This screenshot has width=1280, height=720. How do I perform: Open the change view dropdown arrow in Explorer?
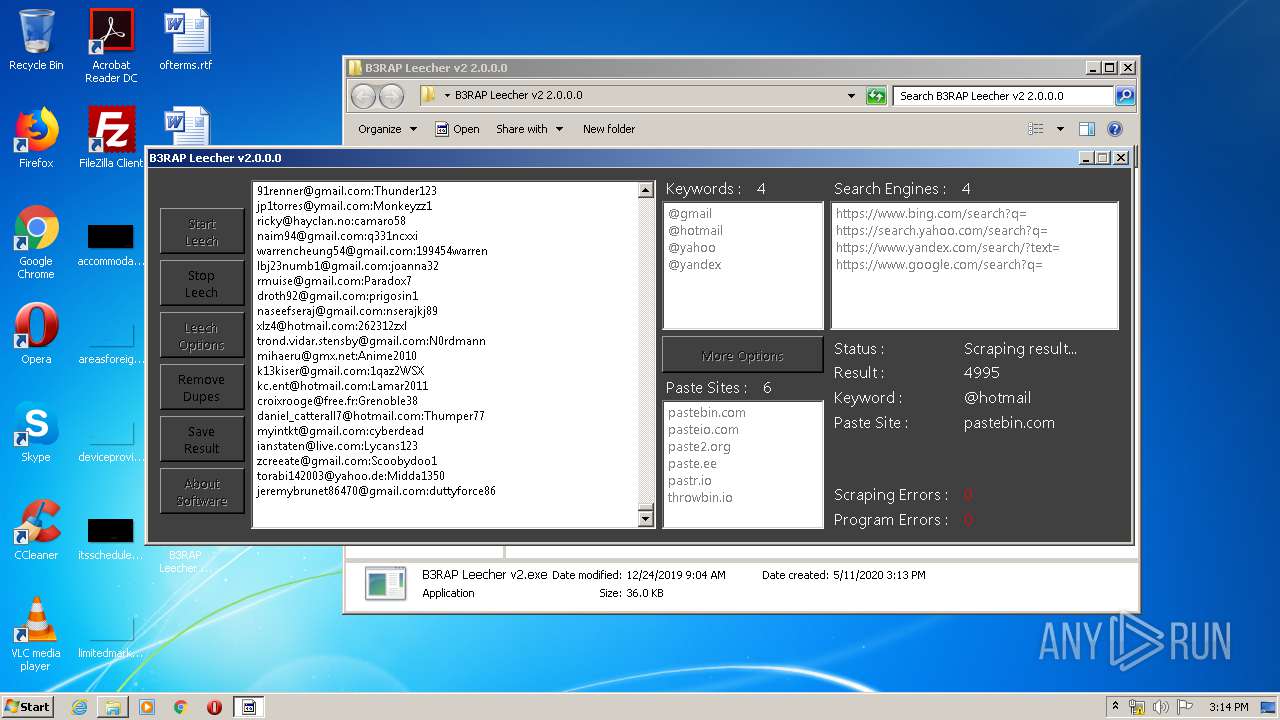tap(1060, 129)
